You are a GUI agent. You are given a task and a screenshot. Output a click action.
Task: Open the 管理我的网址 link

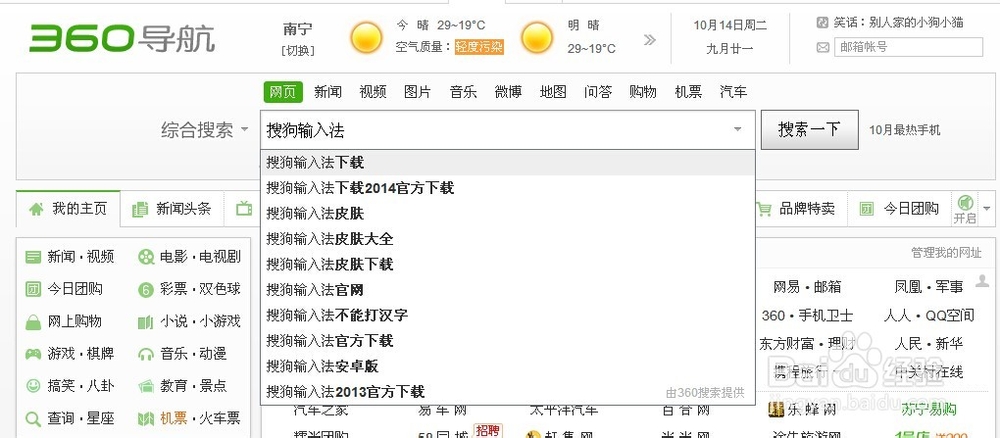coord(946,253)
